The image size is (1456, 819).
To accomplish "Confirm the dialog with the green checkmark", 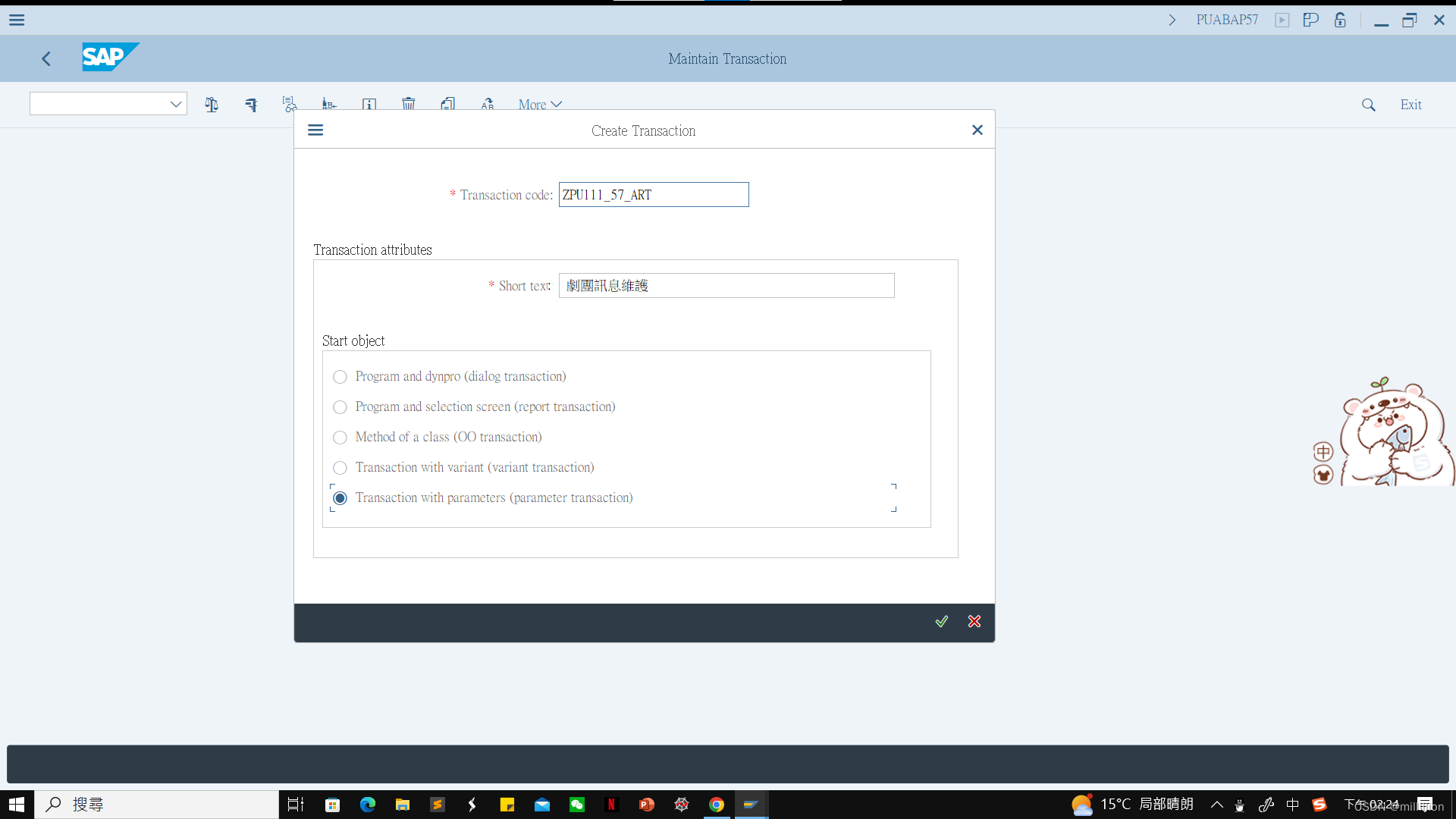I will [x=941, y=622].
